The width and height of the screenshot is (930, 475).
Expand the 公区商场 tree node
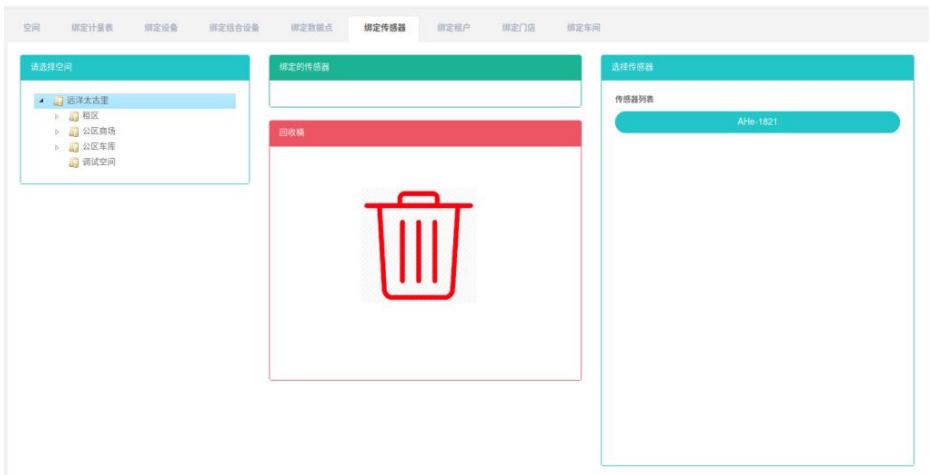[x=57, y=131]
